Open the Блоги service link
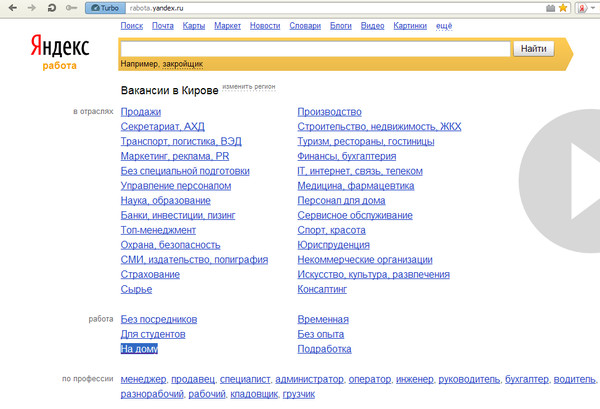This screenshot has width=600, height=409. [341, 26]
